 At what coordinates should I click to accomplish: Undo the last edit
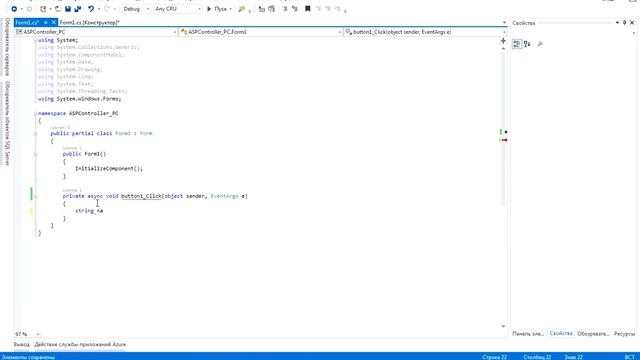click(x=91, y=9)
